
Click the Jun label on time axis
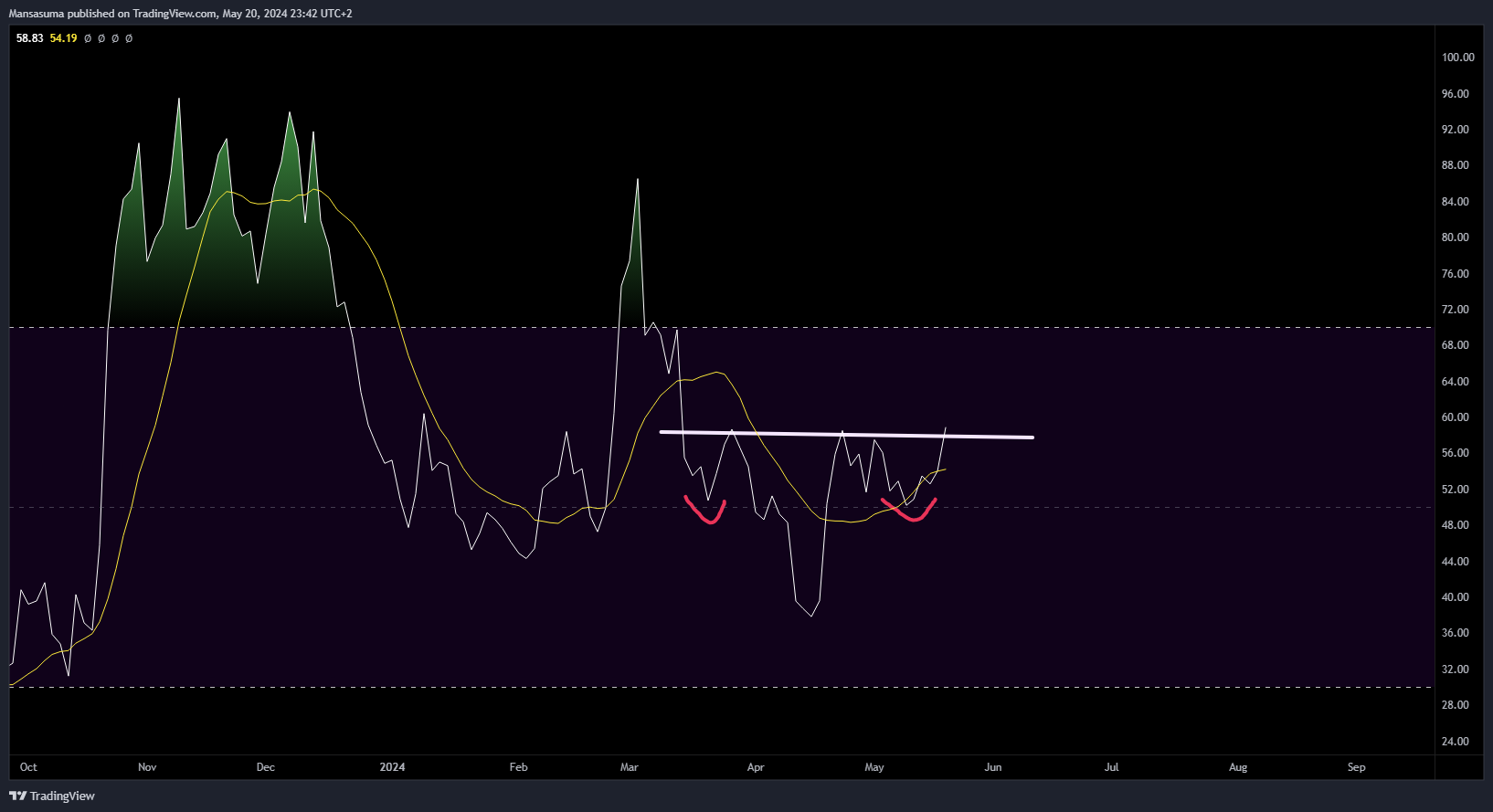click(993, 767)
